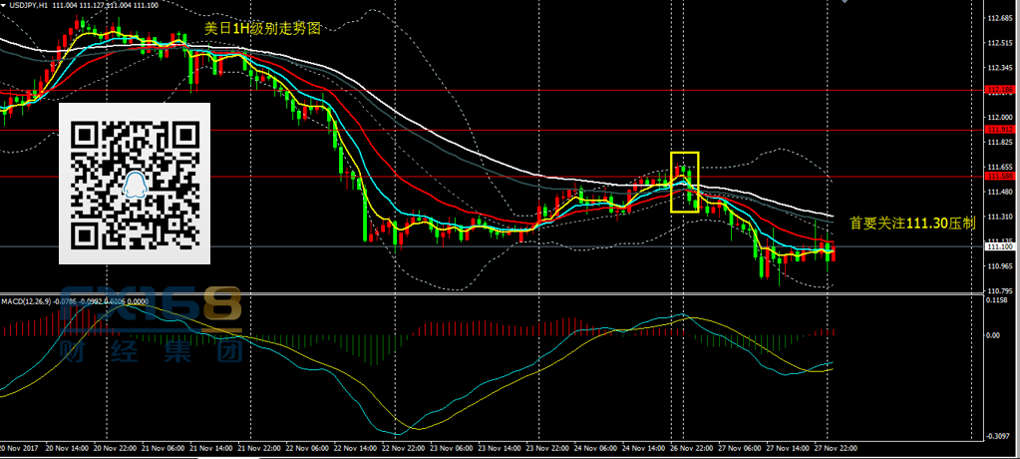Screen dimensions: 1020x459
Task: Click the 111.911 red price label
Action: [999, 130]
